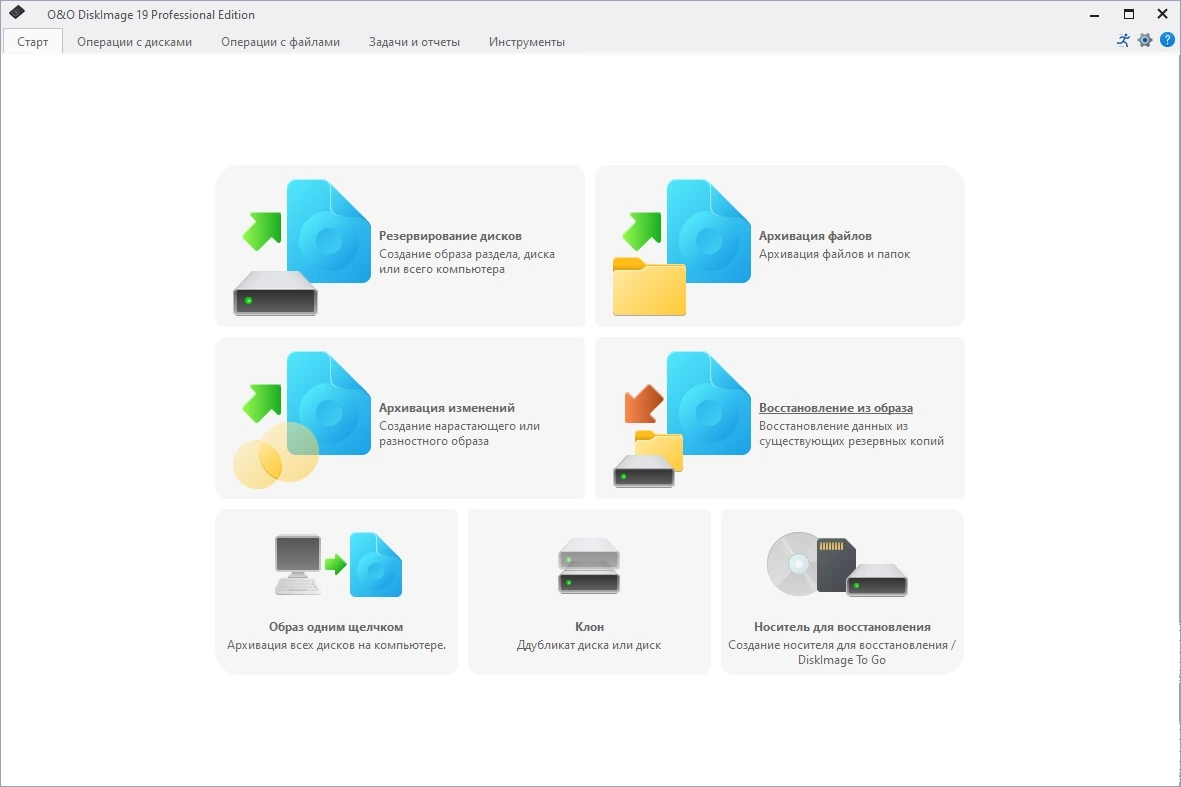Click the Клон stacked drives icon

(x=589, y=566)
